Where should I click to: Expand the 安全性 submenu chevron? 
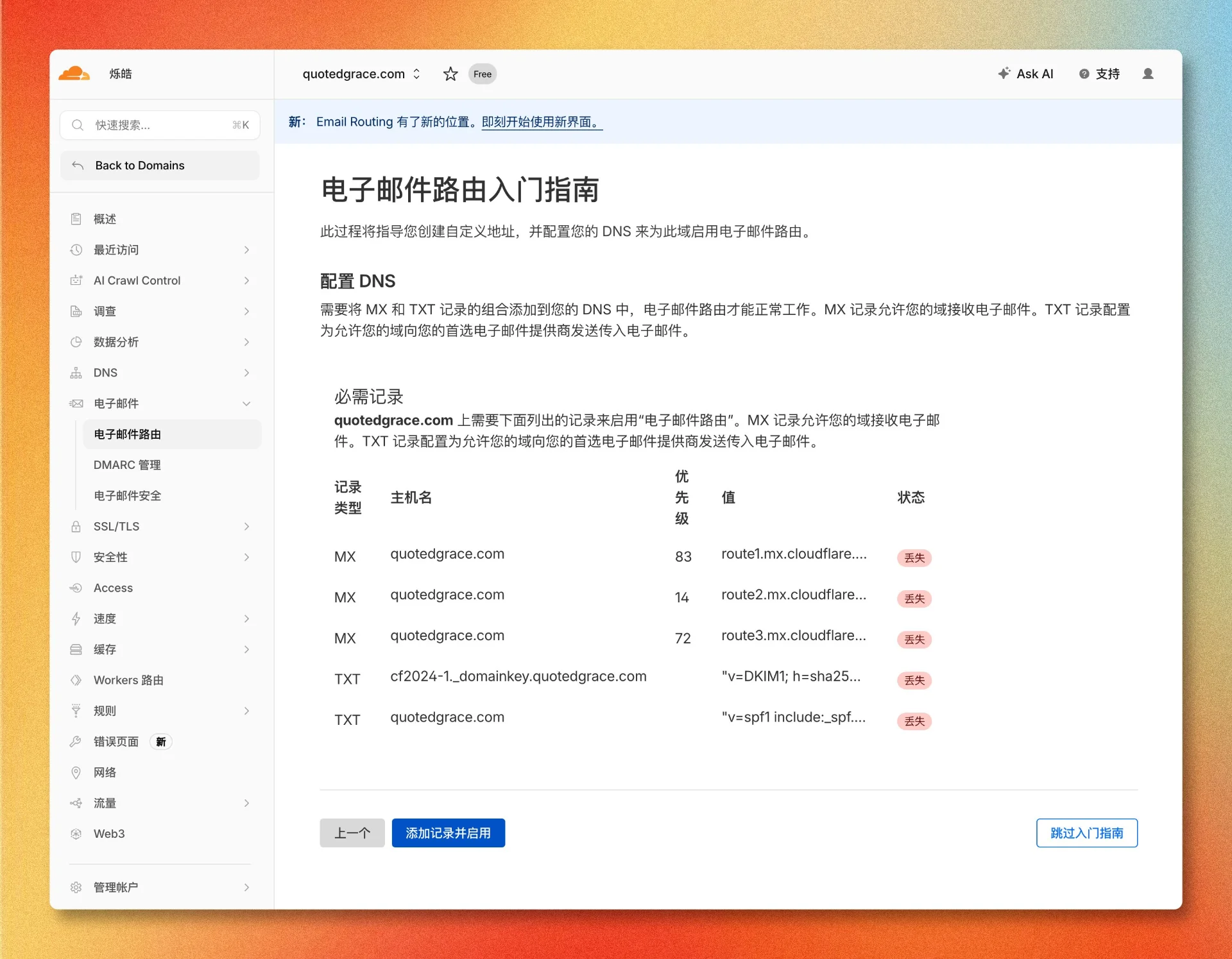(x=246, y=557)
